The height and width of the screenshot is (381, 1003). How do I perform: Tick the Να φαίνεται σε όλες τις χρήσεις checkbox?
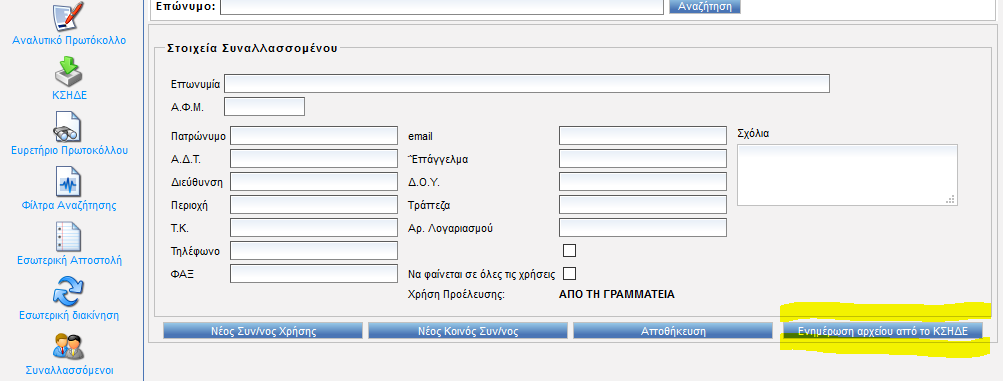[x=569, y=274]
